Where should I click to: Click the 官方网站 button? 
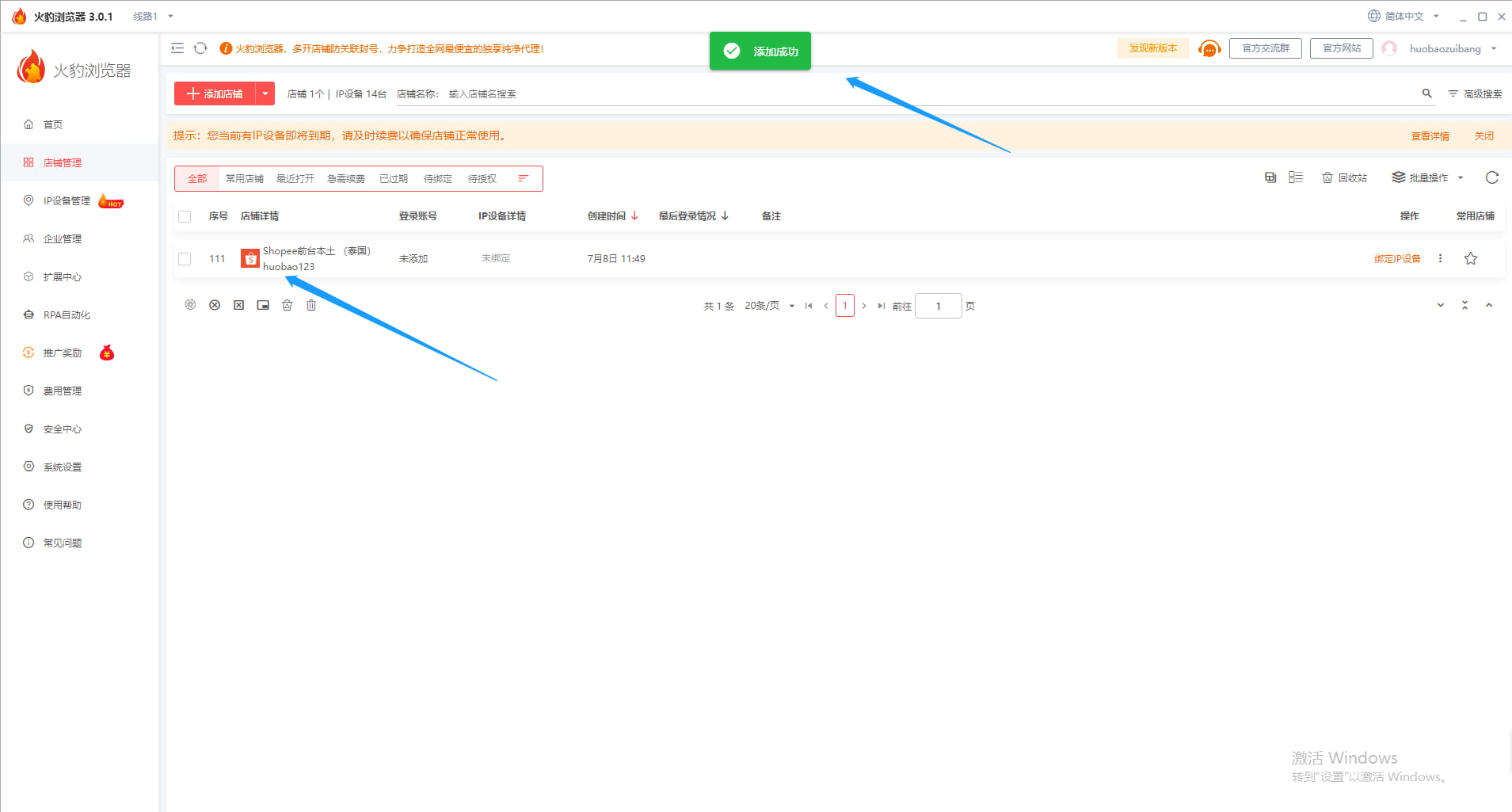1341,48
